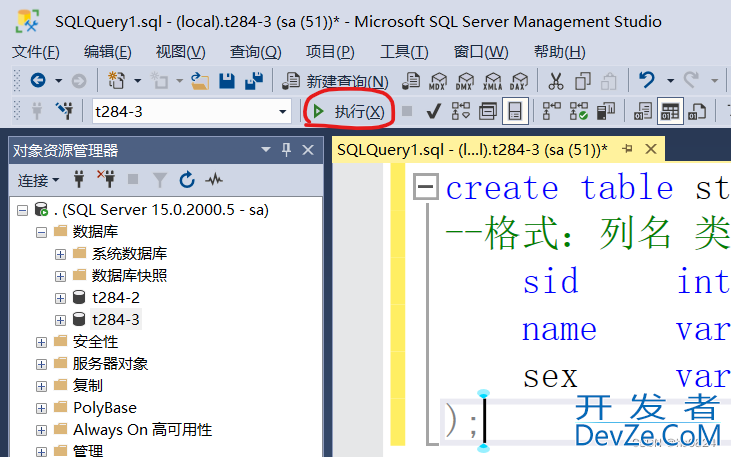The width and height of the screenshot is (731, 457).
Task: Expand the t284-2 database node
Action: tap(60, 298)
